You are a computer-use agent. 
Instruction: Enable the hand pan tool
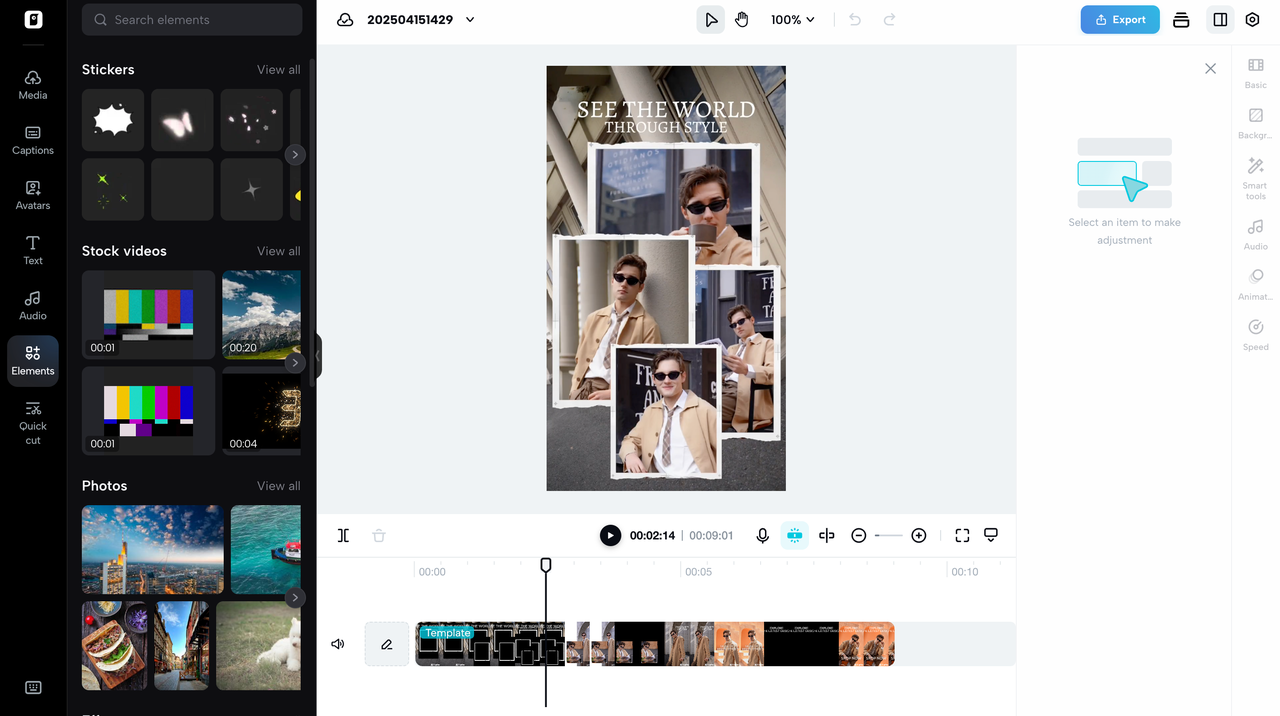(x=741, y=19)
